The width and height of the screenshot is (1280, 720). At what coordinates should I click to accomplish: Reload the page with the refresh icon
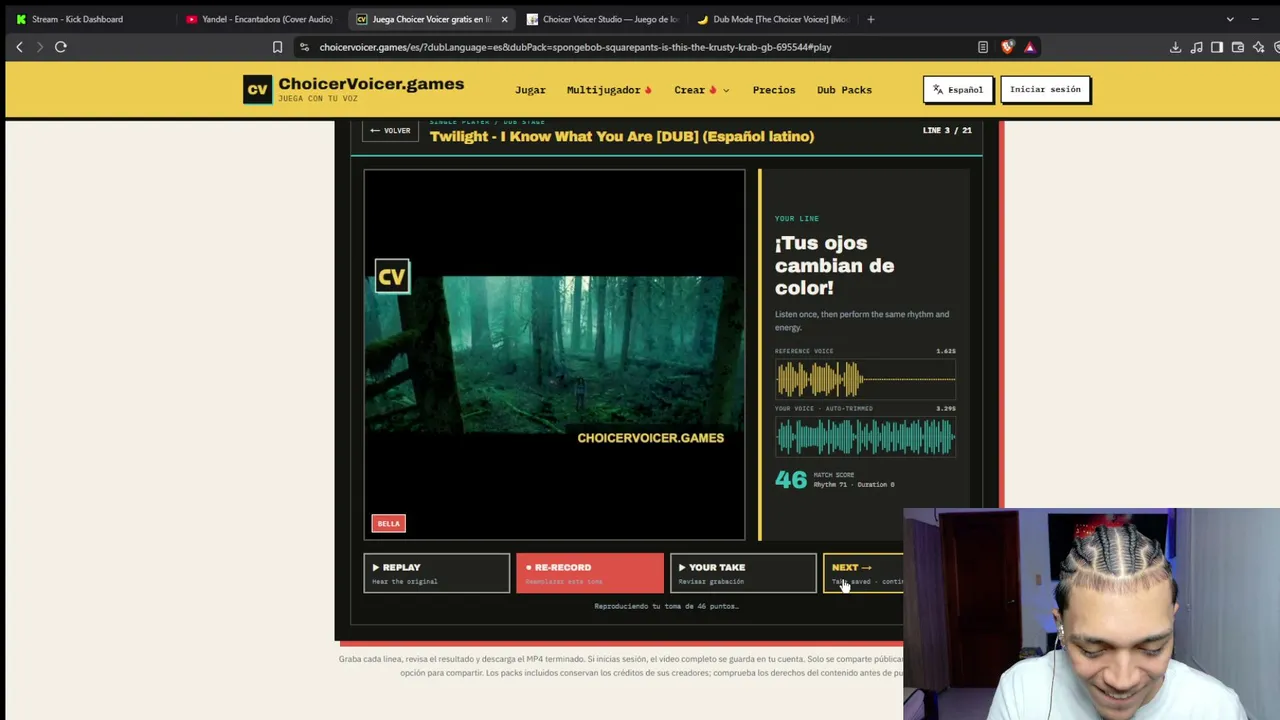[x=61, y=47]
